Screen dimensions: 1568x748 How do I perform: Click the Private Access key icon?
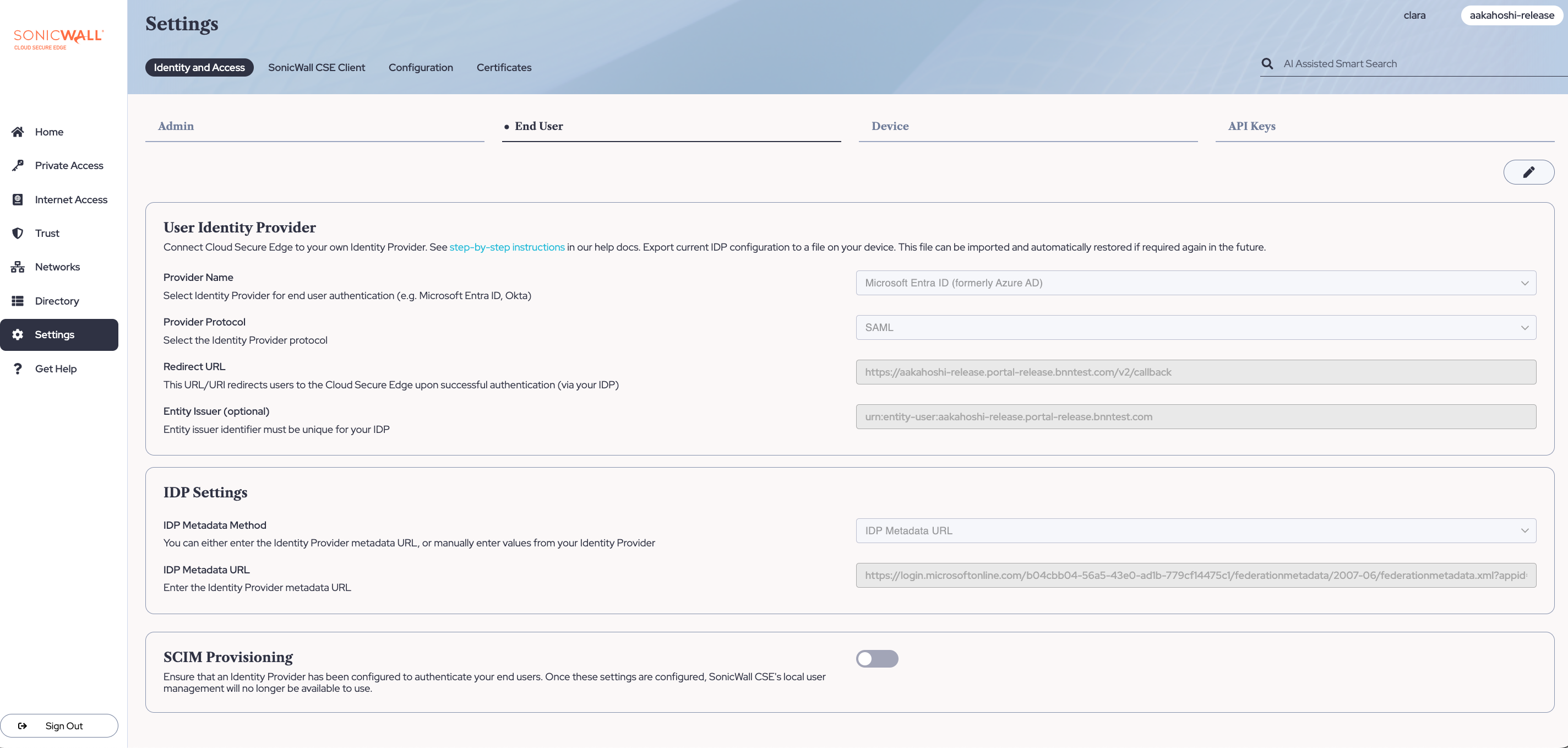(x=18, y=165)
